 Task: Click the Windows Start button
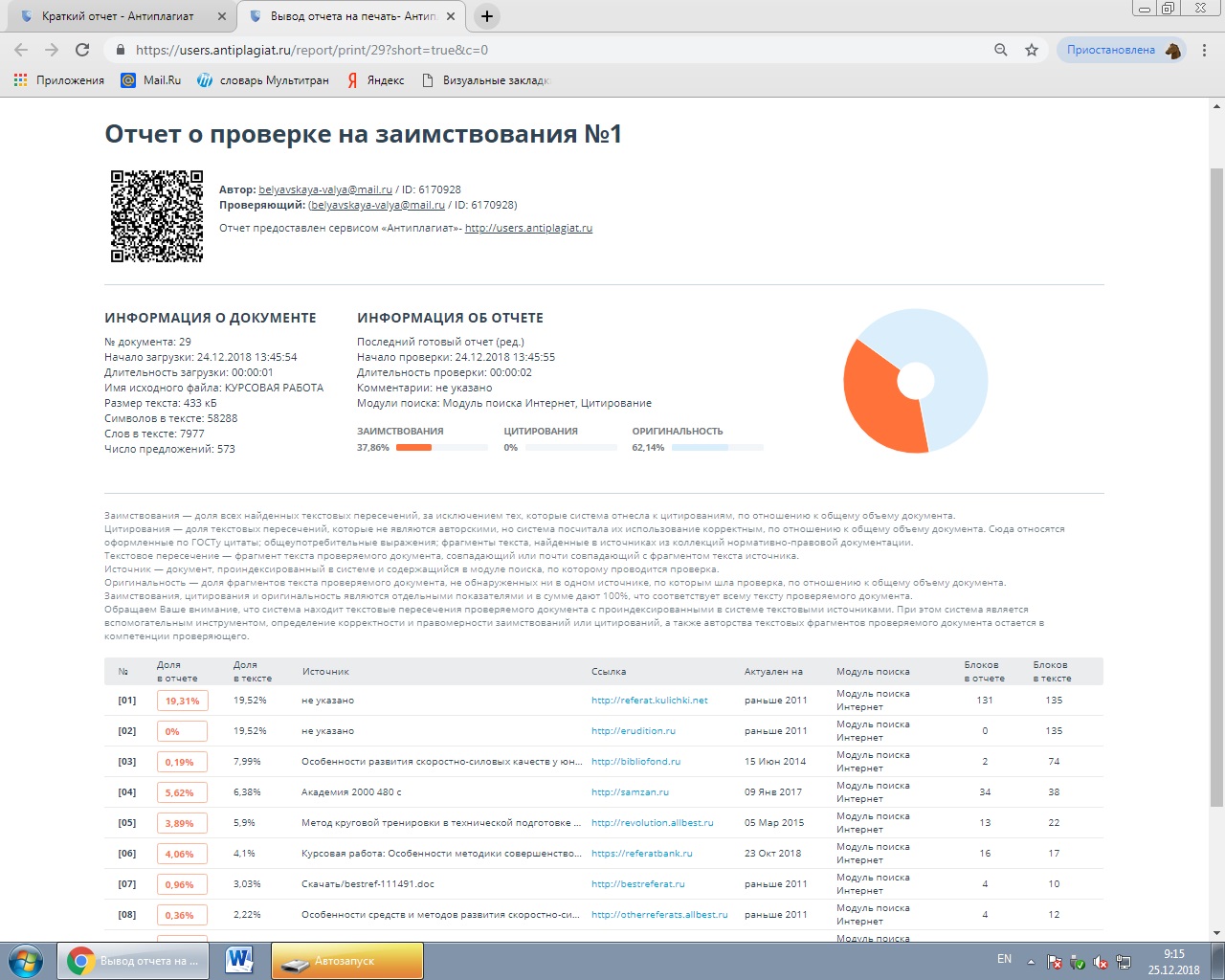point(26,960)
